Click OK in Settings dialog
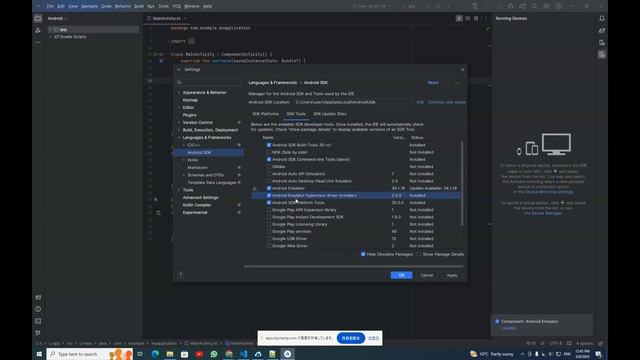 pos(401,275)
